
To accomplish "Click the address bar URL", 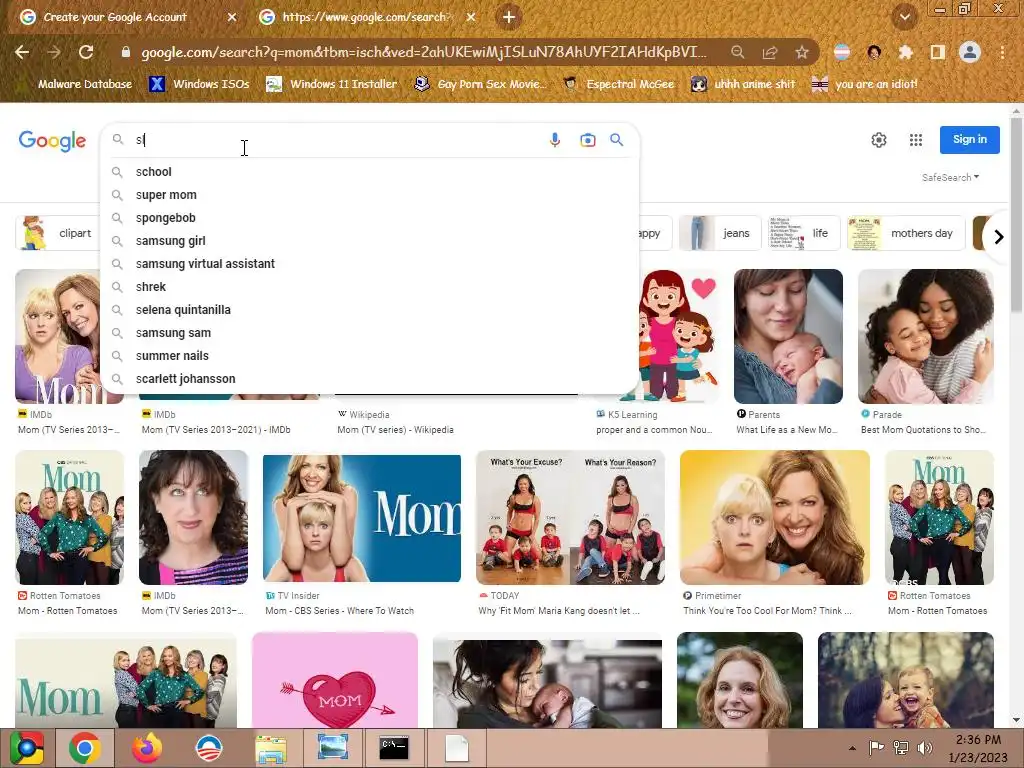I will click(x=424, y=52).
